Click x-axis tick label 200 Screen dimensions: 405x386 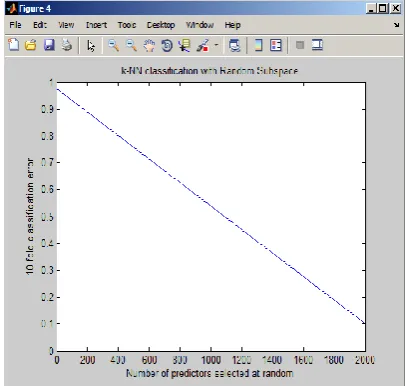pos(87,360)
